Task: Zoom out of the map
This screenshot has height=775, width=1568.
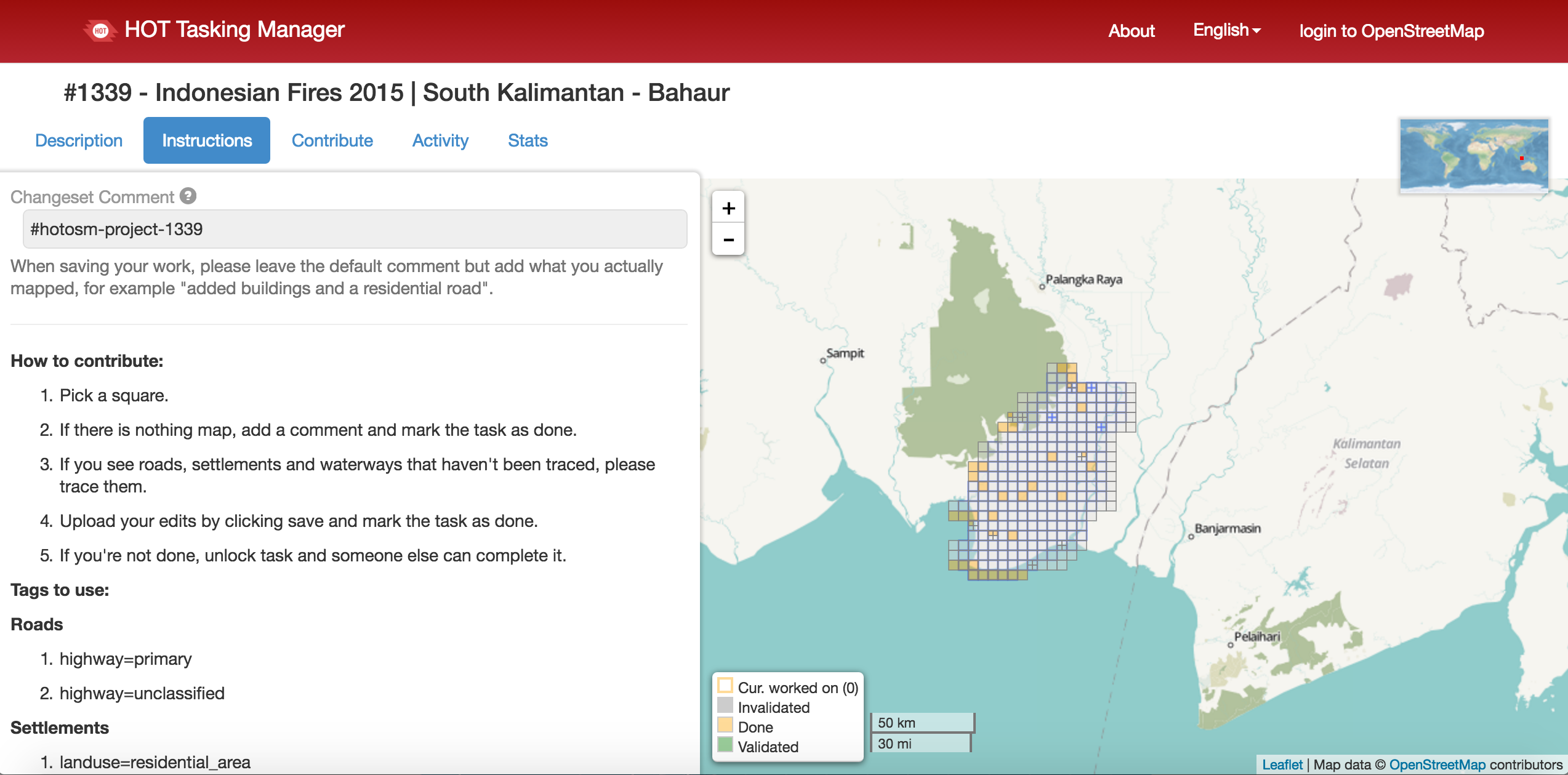Action: (728, 239)
